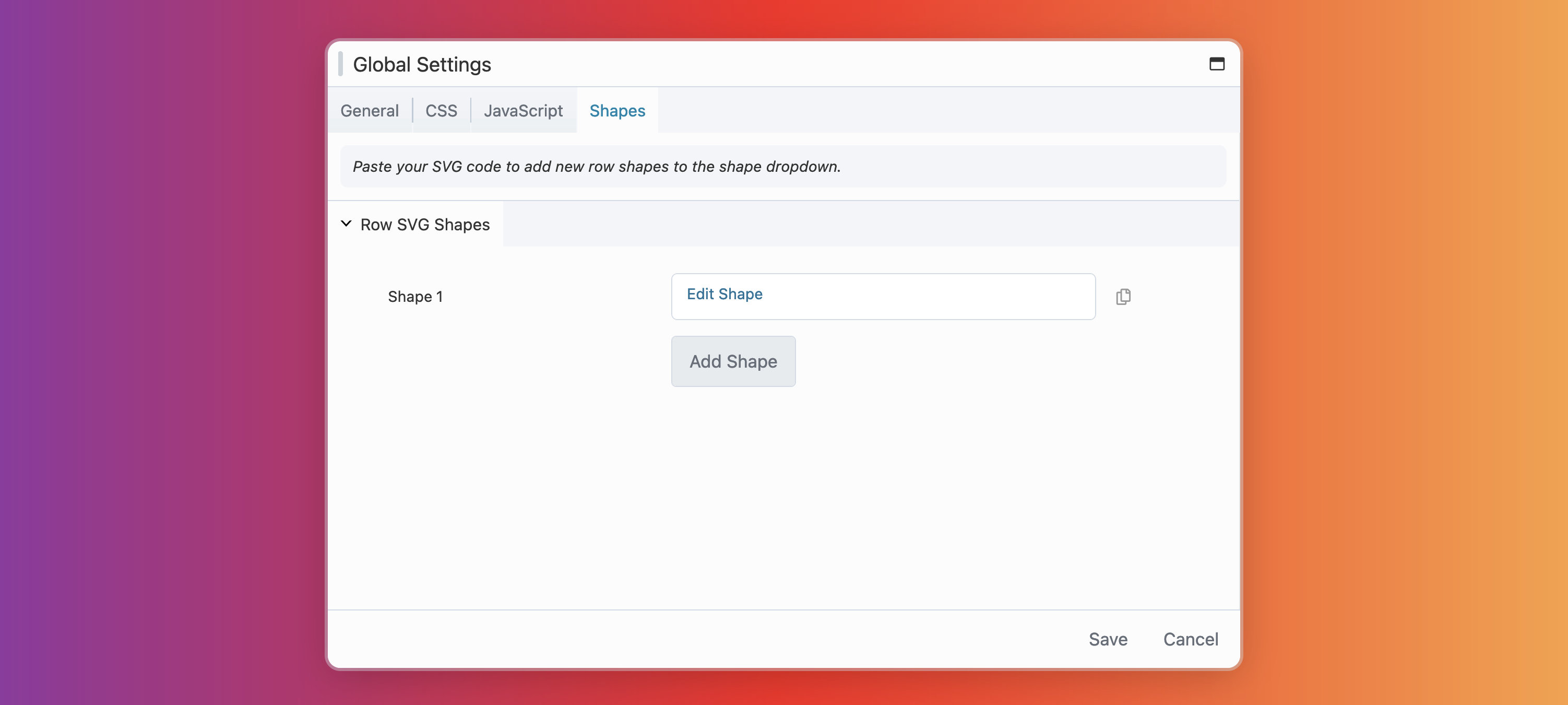1568x705 pixels.
Task: Click the Edit Shape link text
Action: coord(724,294)
